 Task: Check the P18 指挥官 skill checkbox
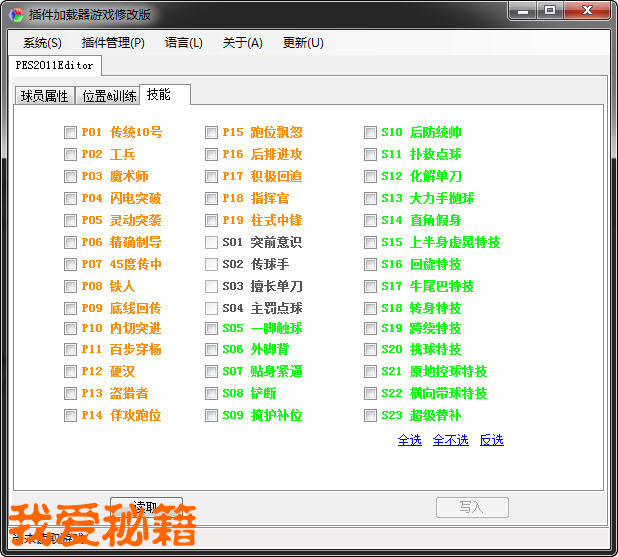(x=211, y=198)
